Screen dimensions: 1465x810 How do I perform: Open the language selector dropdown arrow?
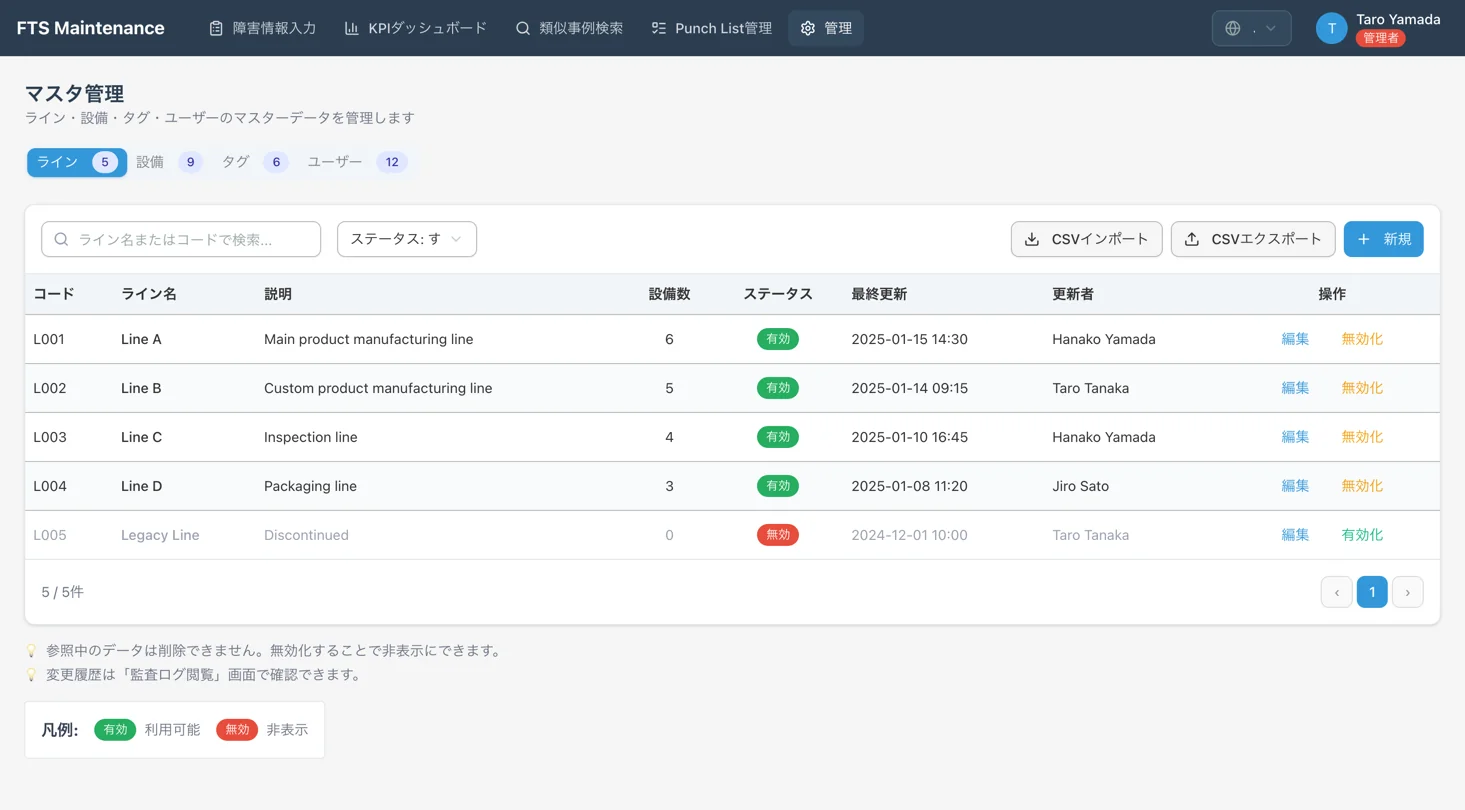coord(1271,28)
